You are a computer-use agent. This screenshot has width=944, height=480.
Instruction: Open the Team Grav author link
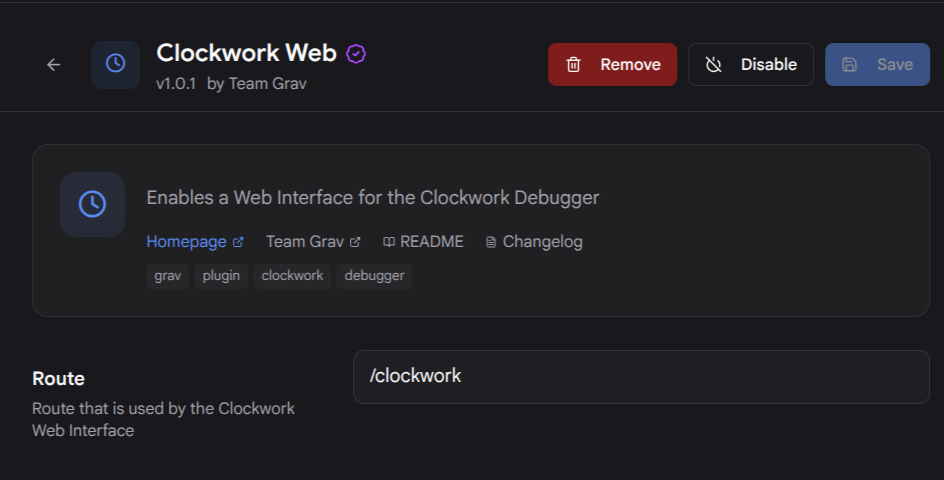pyautogui.click(x=313, y=242)
